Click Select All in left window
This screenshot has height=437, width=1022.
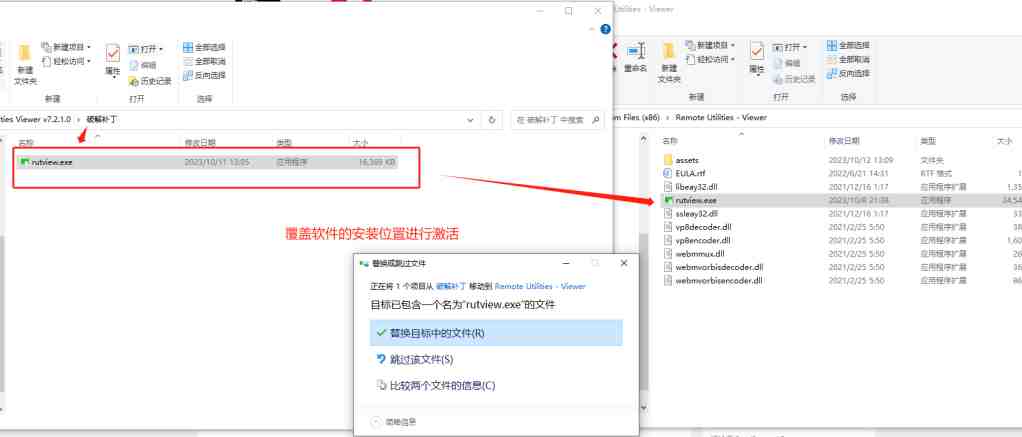(x=205, y=47)
